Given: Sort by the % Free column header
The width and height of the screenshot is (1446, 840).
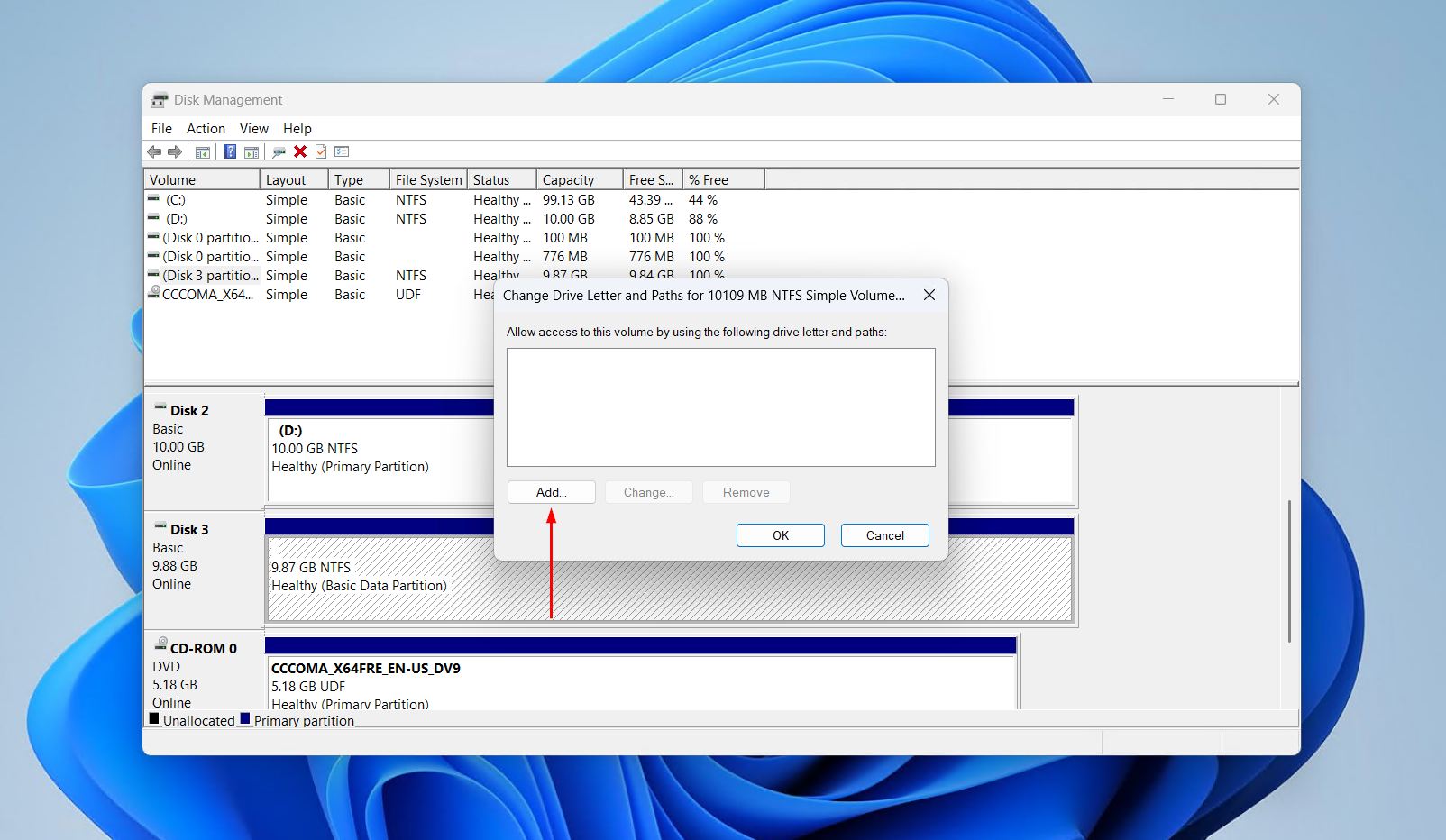Looking at the screenshot, I should click(724, 179).
